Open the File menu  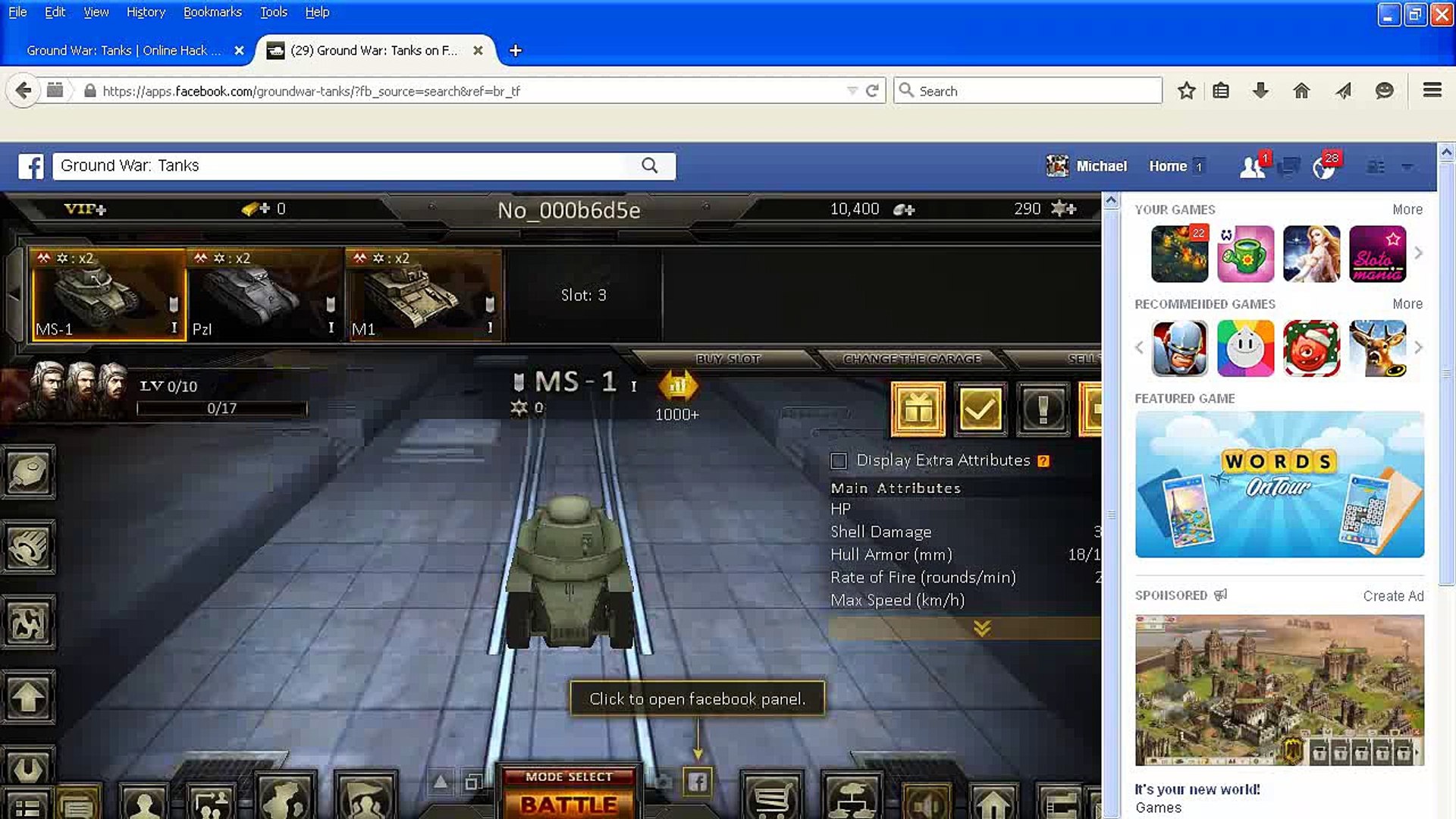click(x=17, y=12)
